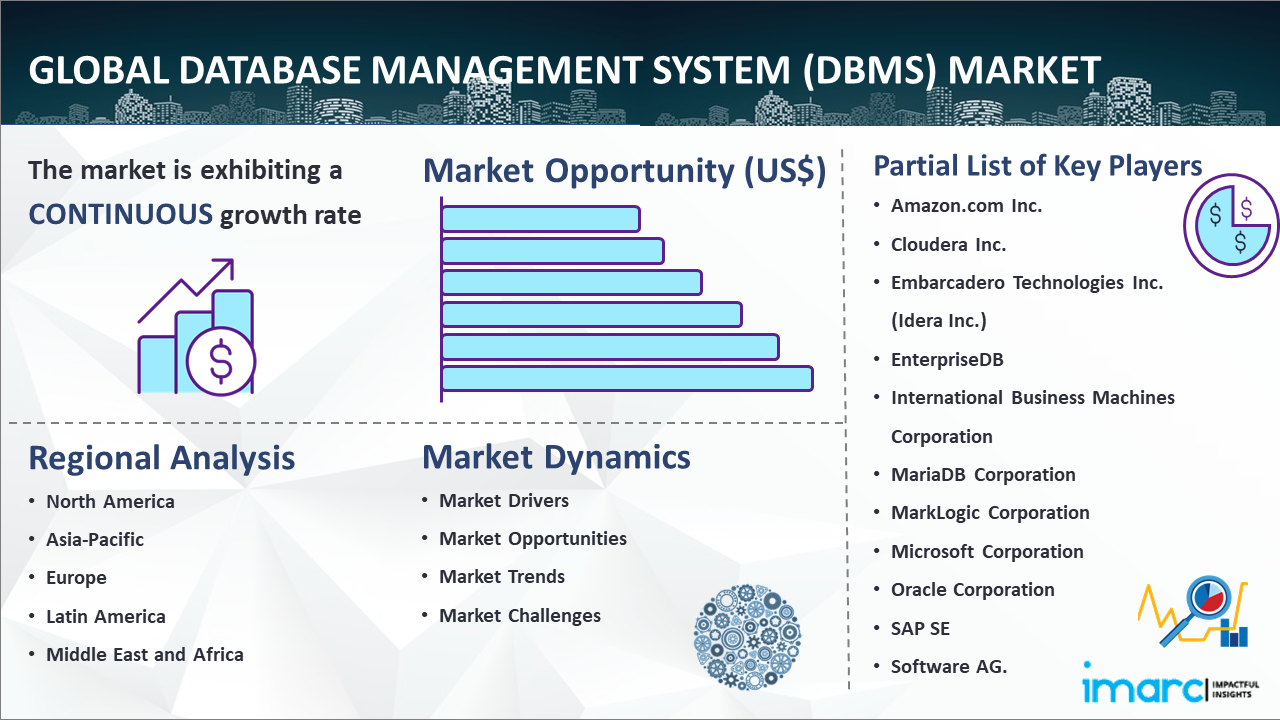
Task: Select Asia-Pacific region item
Action: 95,539
